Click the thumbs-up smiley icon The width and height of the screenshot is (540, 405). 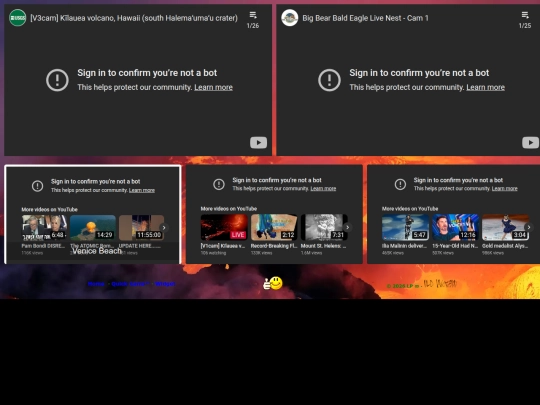pyautogui.click(x=273, y=283)
